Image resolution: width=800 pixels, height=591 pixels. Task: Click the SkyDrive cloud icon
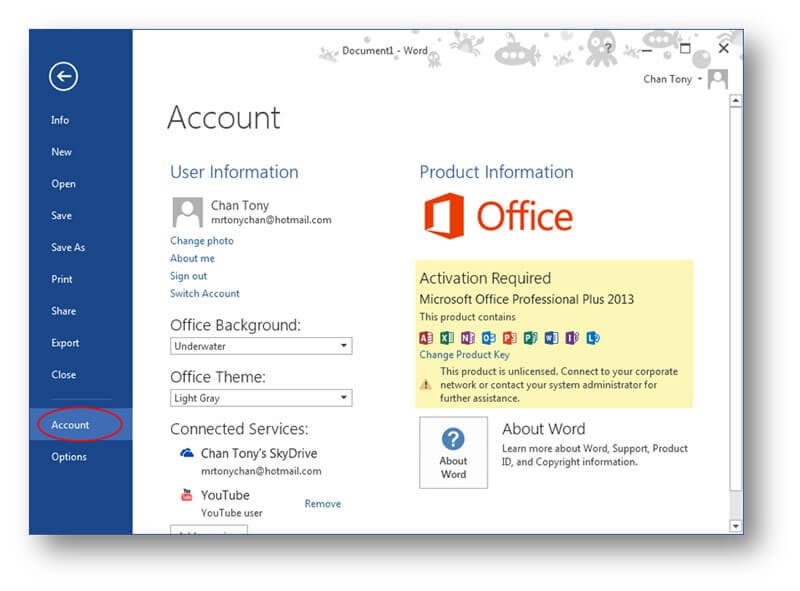[x=187, y=453]
